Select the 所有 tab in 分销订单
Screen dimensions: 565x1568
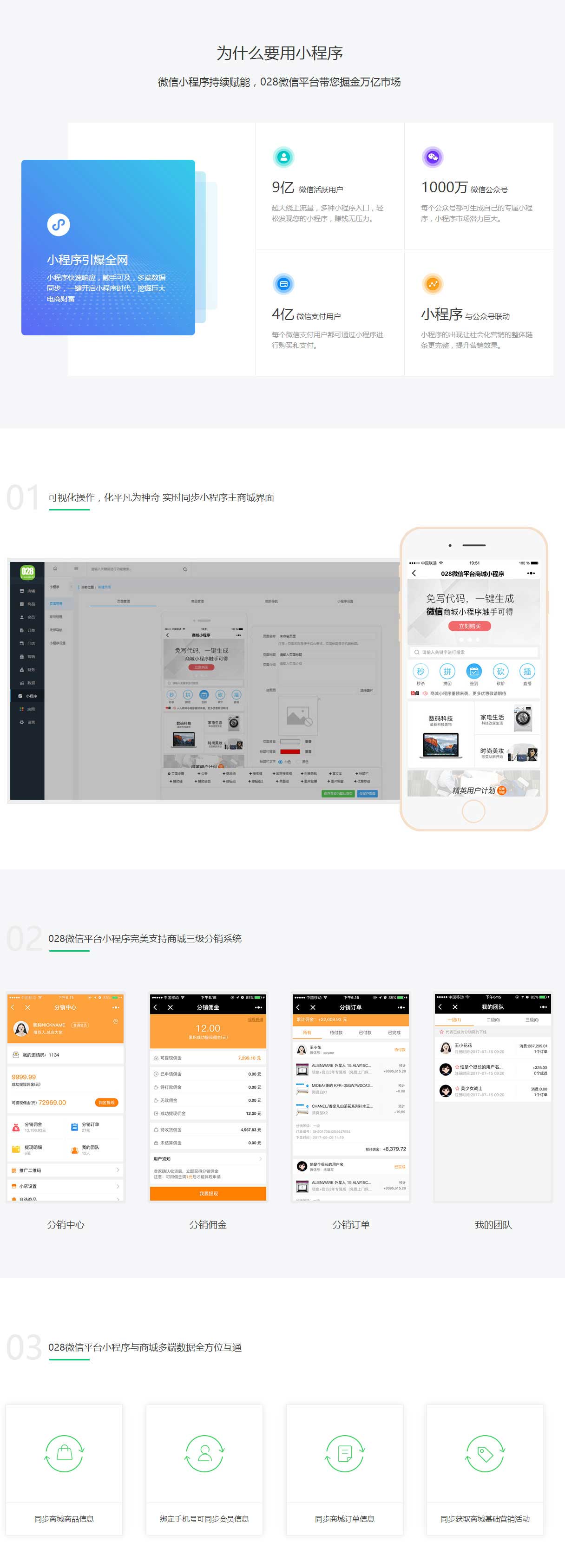click(x=307, y=1033)
